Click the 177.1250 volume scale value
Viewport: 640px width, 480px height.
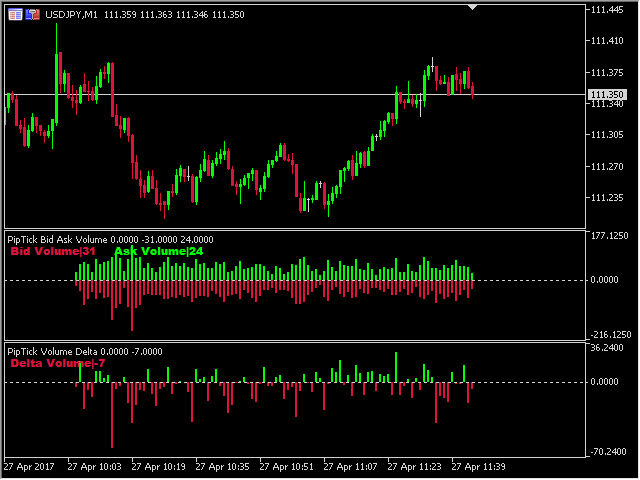609,236
